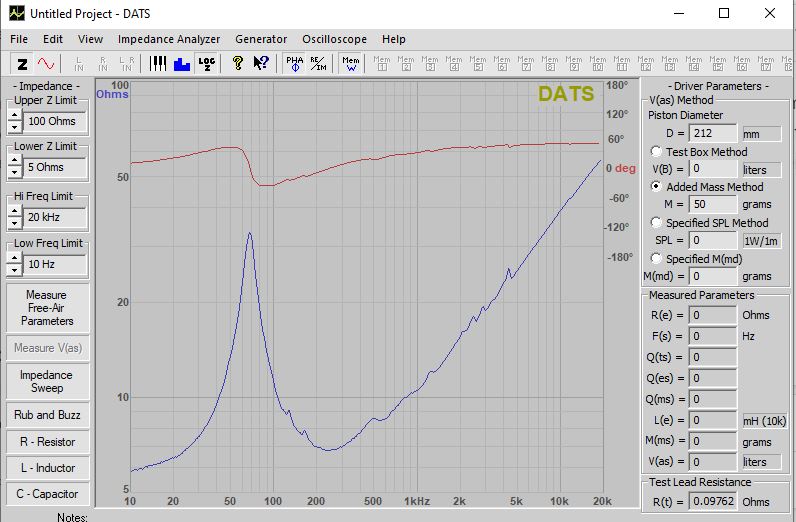Click the R - Resistor button

pyautogui.click(x=48, y=442)
